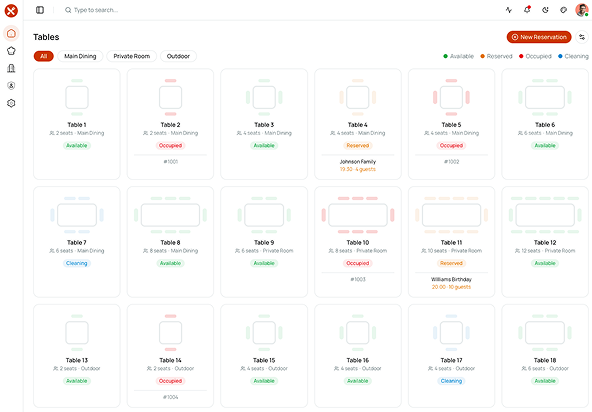Open the activity pulse icon
592x412 pixels.
point(509,10)
